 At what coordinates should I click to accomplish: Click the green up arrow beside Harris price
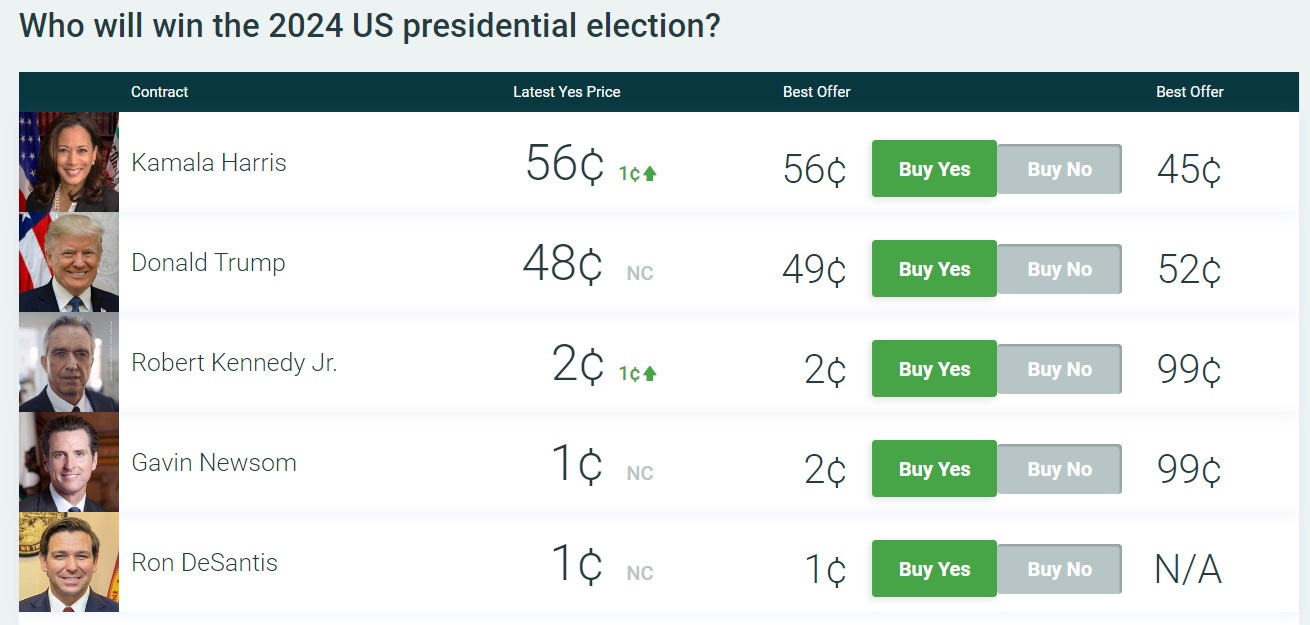[650, 173]
